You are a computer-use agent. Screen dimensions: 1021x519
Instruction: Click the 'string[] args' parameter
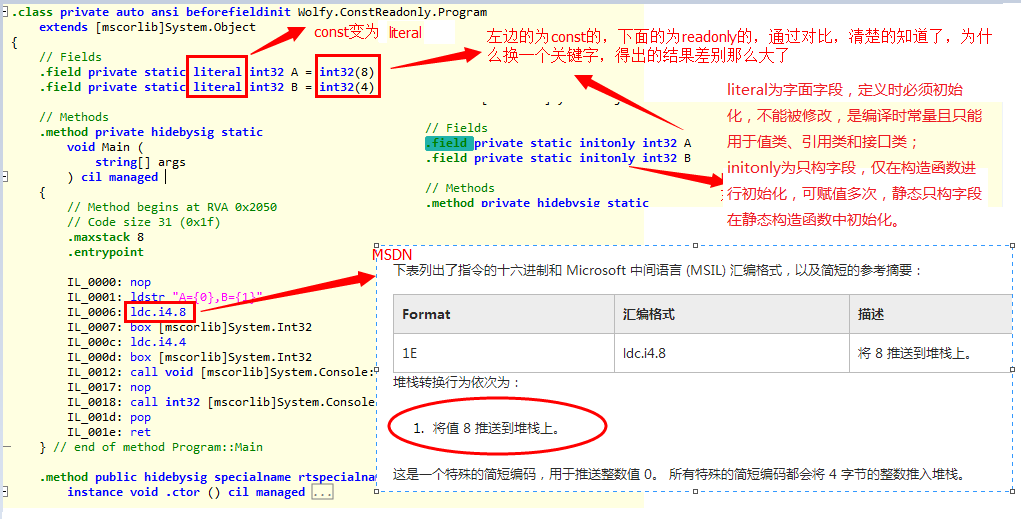(x=140, y=162)
